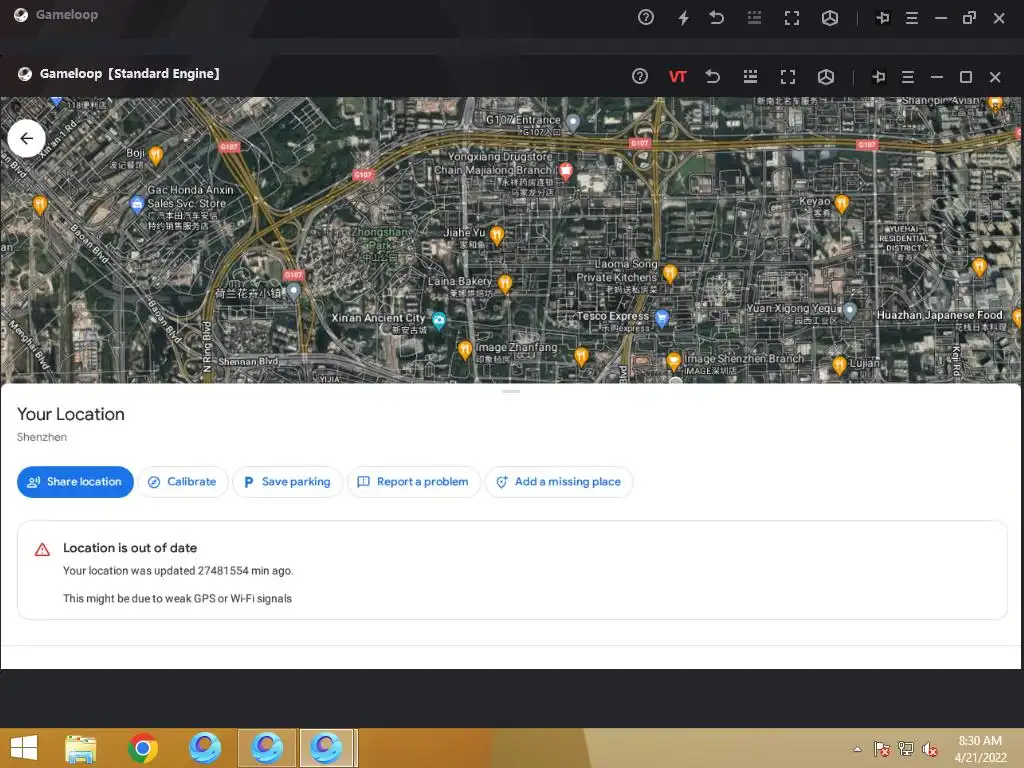
Task: Click fullscreen icon in back Gameloop window
Action: tap(792, 18)
